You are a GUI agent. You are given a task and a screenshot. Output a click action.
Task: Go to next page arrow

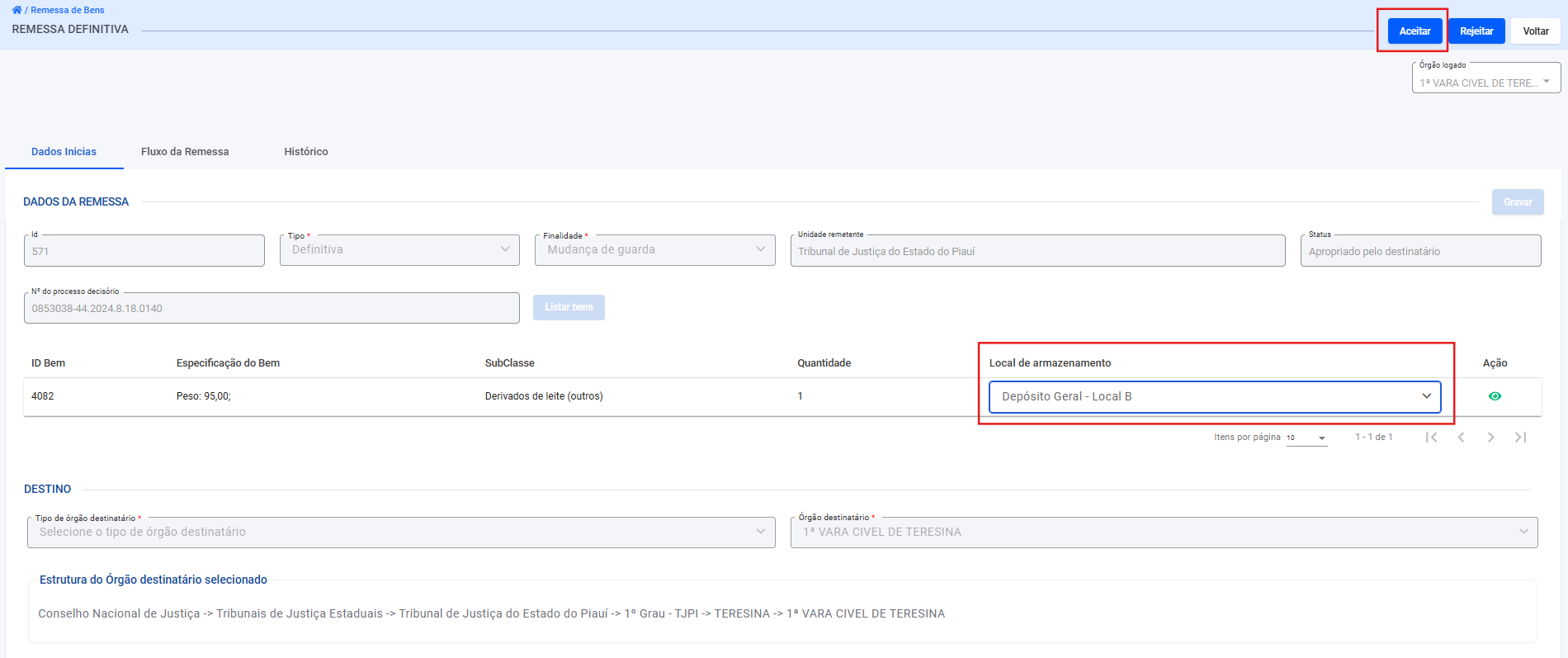(1490, 438)
